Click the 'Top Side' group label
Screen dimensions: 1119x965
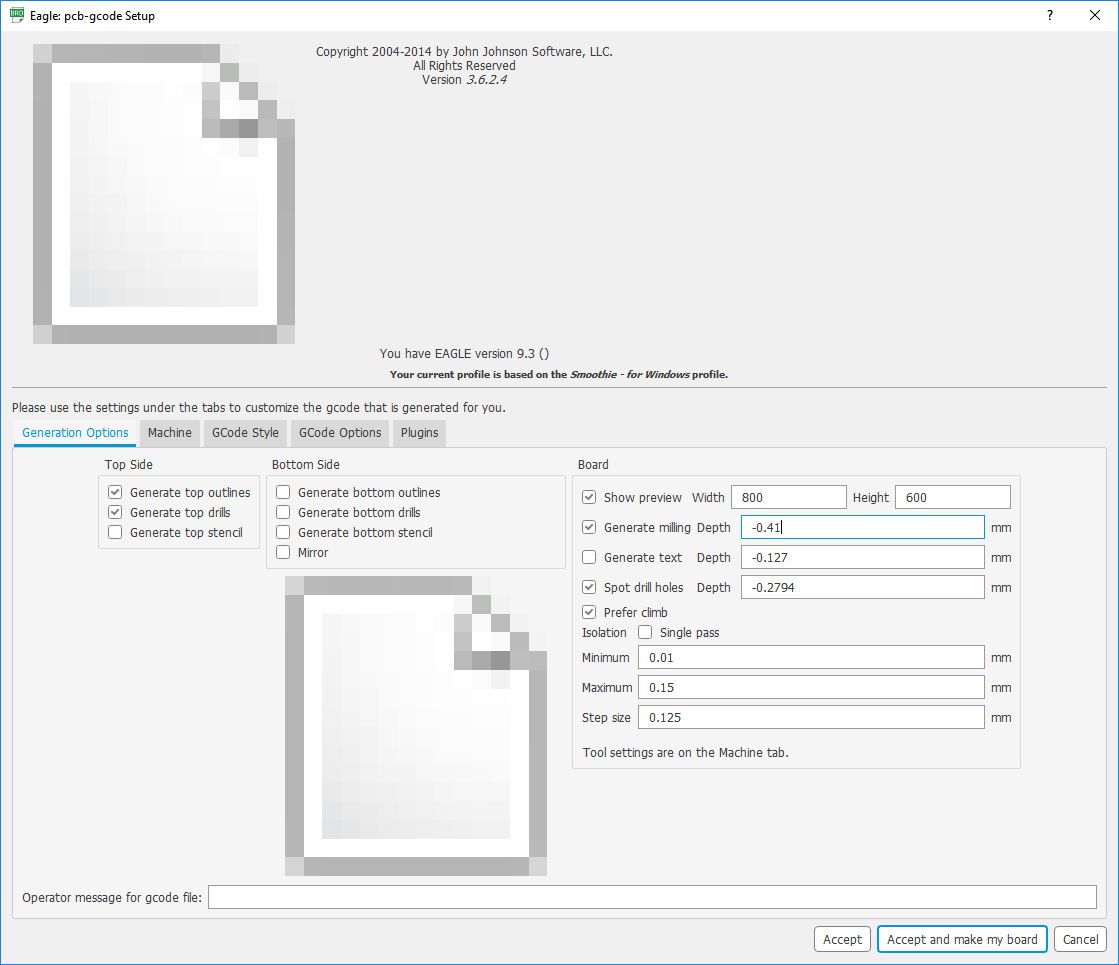pos(128,465)
